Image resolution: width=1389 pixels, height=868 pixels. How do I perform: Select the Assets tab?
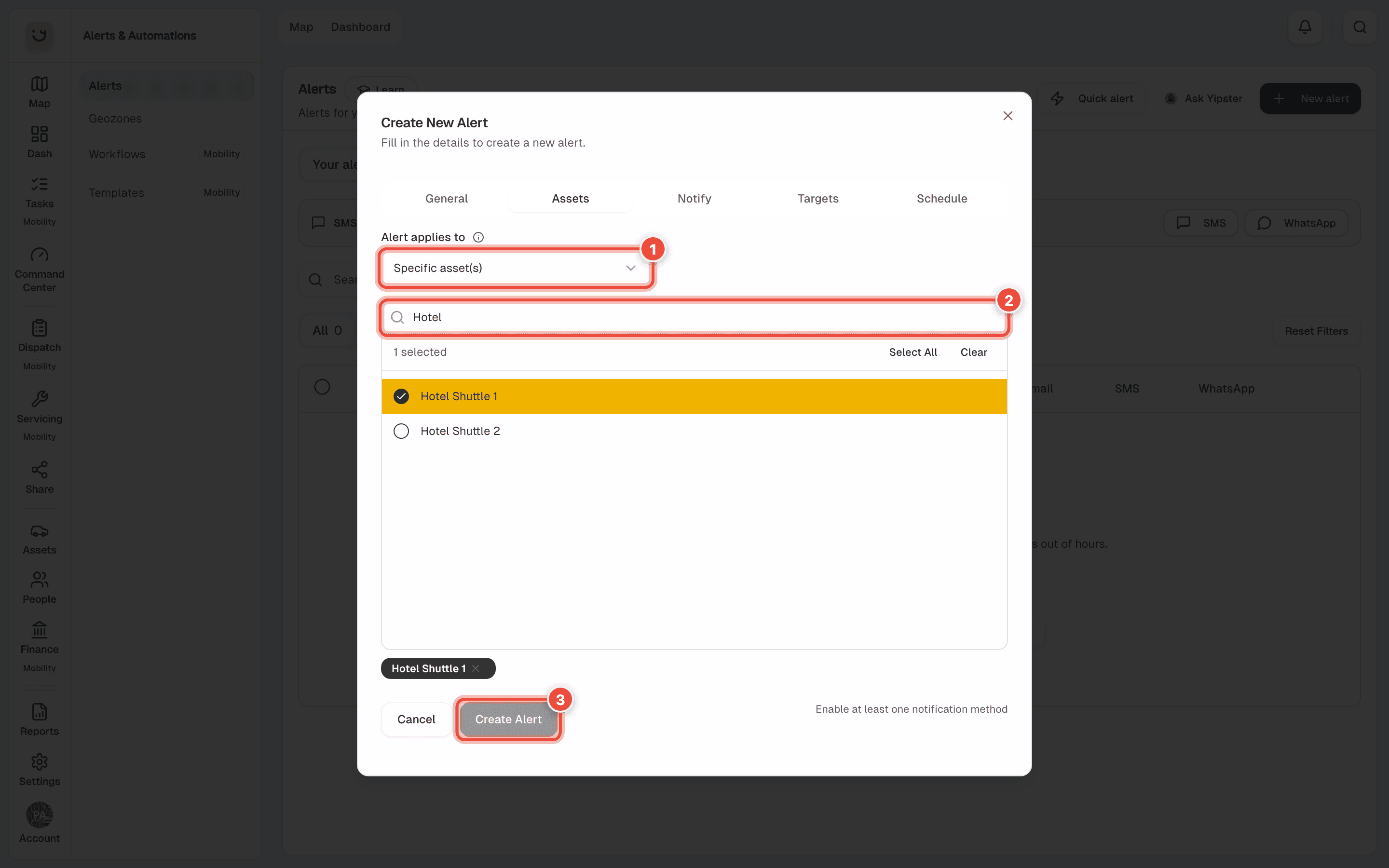coord(570,199)
